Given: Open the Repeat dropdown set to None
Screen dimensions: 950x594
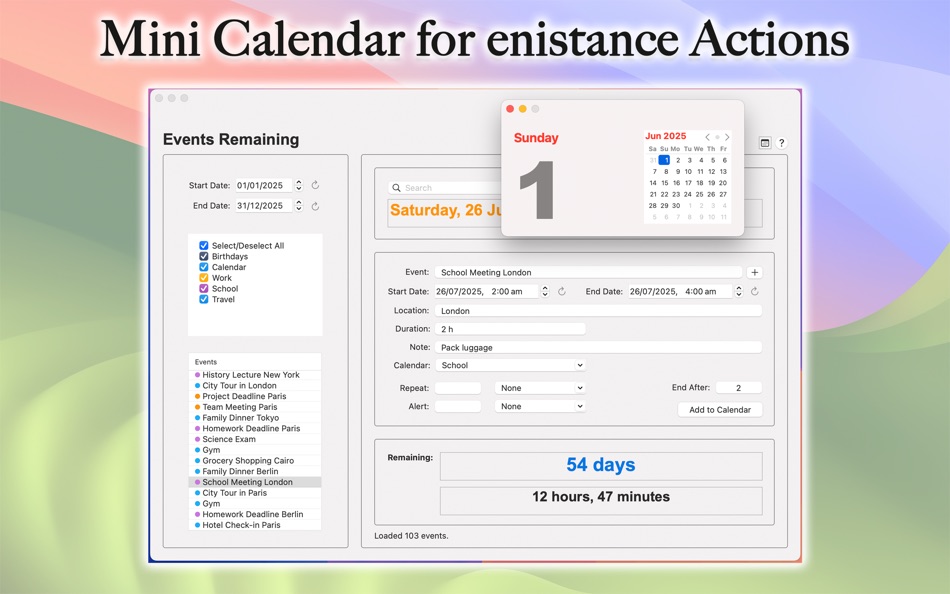Looking at the screenshot, I should [x=540, y=388].
